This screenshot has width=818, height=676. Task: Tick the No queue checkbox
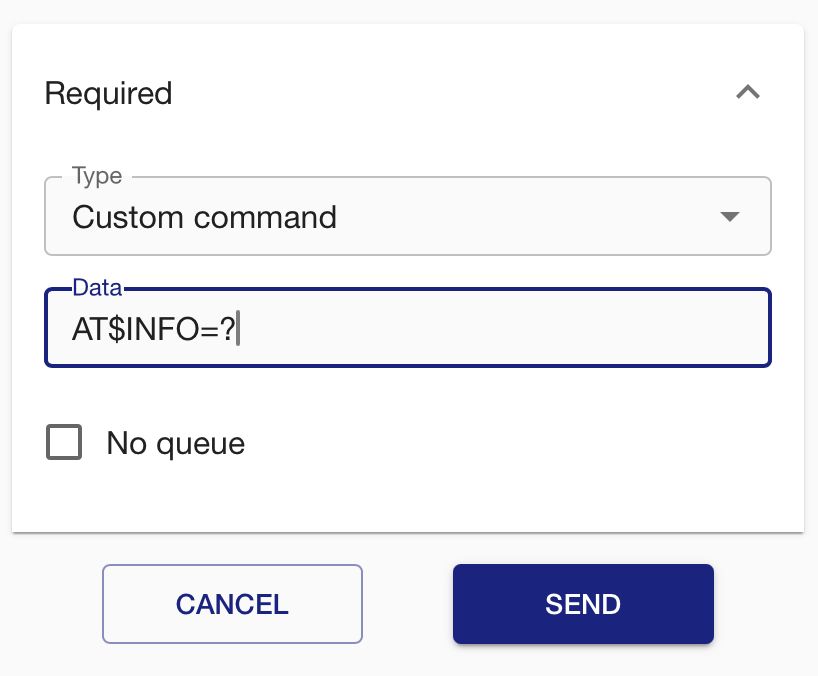64,442
